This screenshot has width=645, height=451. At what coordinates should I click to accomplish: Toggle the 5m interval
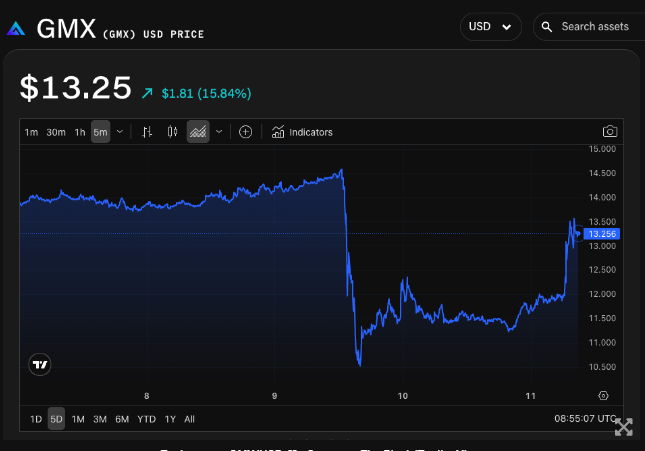click(100, 132)
